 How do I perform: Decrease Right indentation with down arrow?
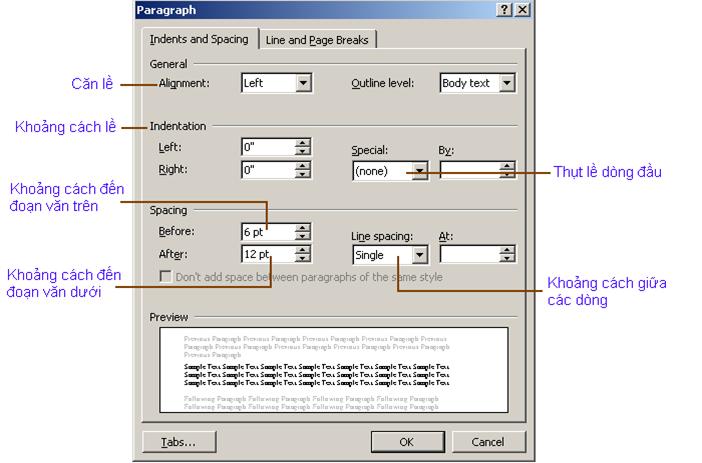(x=303, y=174)
